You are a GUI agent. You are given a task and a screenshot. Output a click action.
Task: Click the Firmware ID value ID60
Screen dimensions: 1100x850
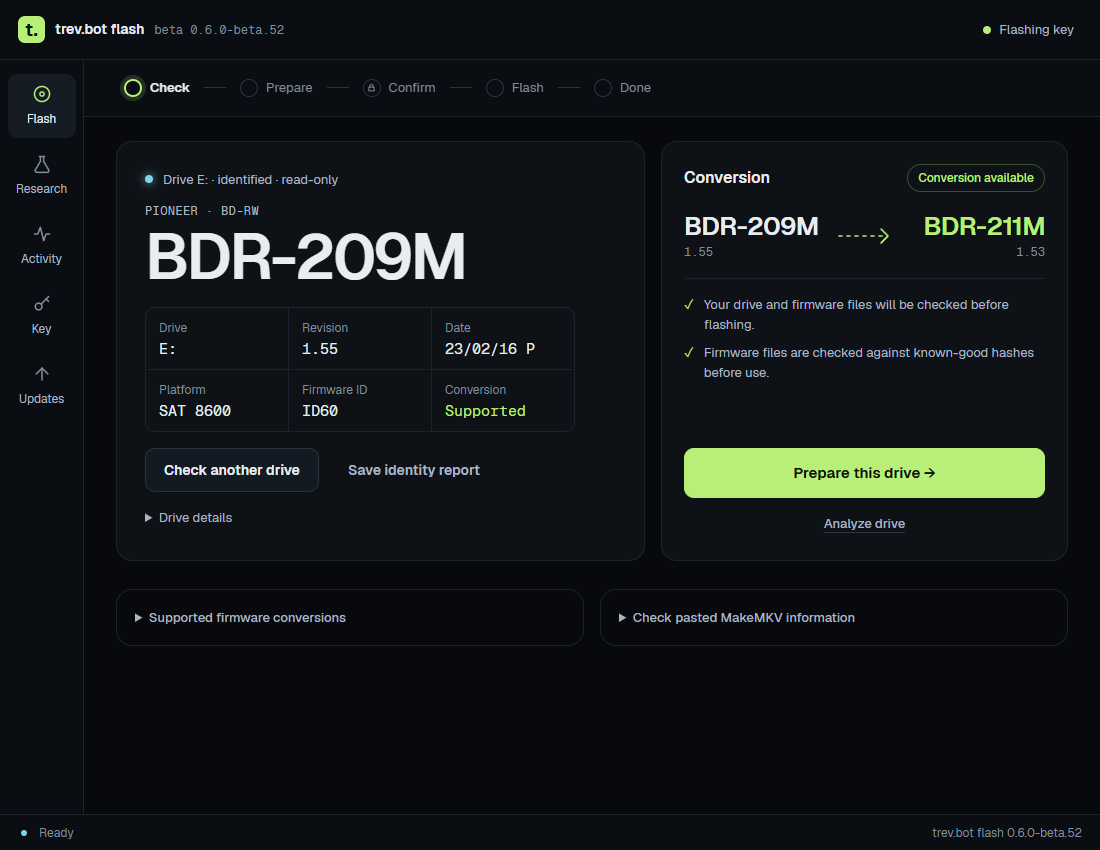pos(320,410)
